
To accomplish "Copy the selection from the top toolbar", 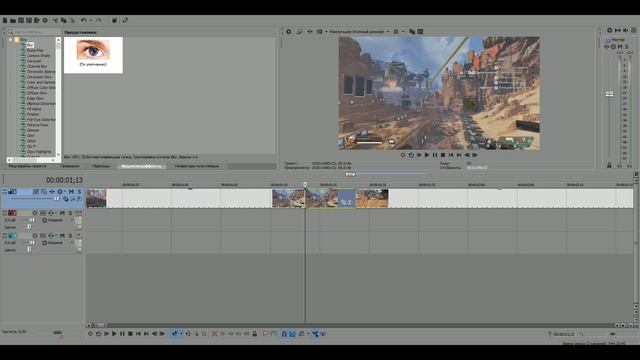I will (63, 20).
